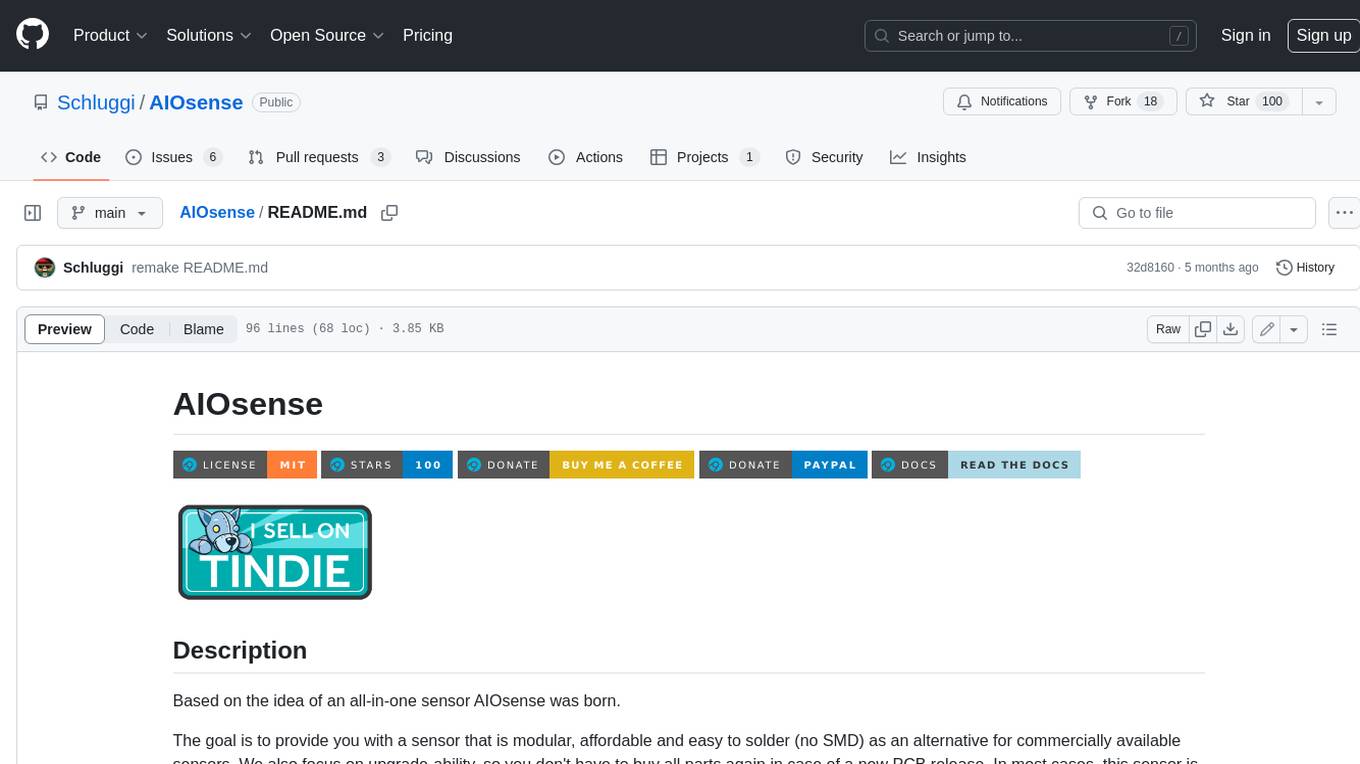This screenshot has height=764, width=1360.
Task: Click the '96 lines (68 loc) · 3.85 KB' text
Action: (x=345, y=329)
